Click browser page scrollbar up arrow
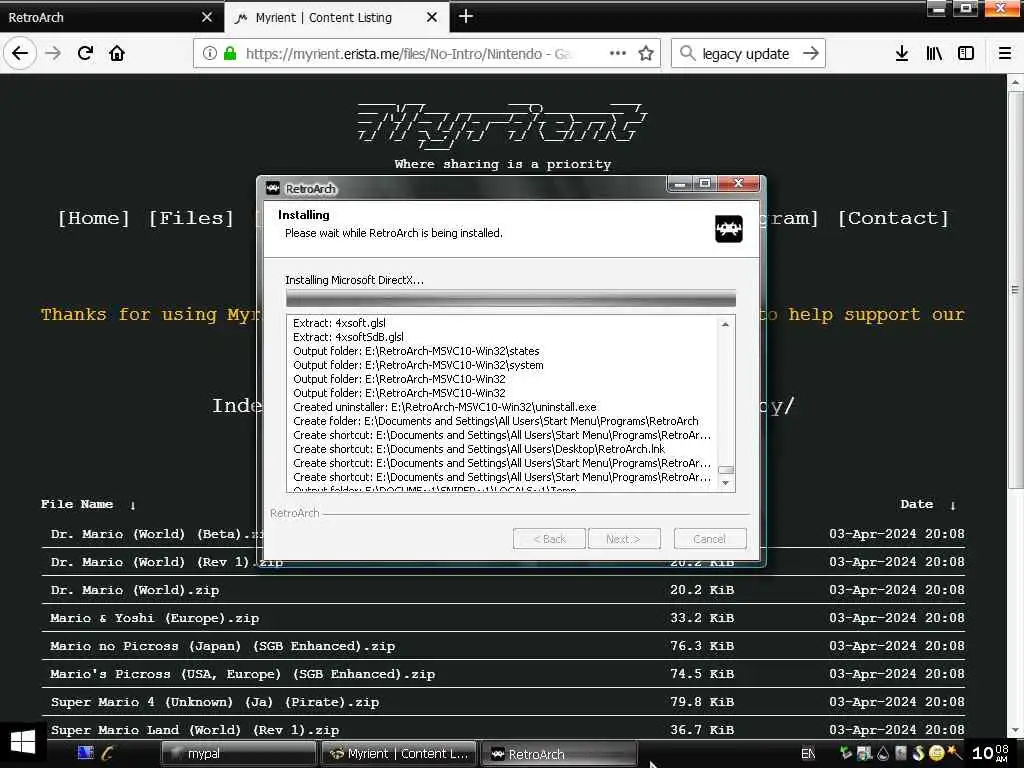The height and width of the screenshot is (768, 1024). tap(1015, 83)
